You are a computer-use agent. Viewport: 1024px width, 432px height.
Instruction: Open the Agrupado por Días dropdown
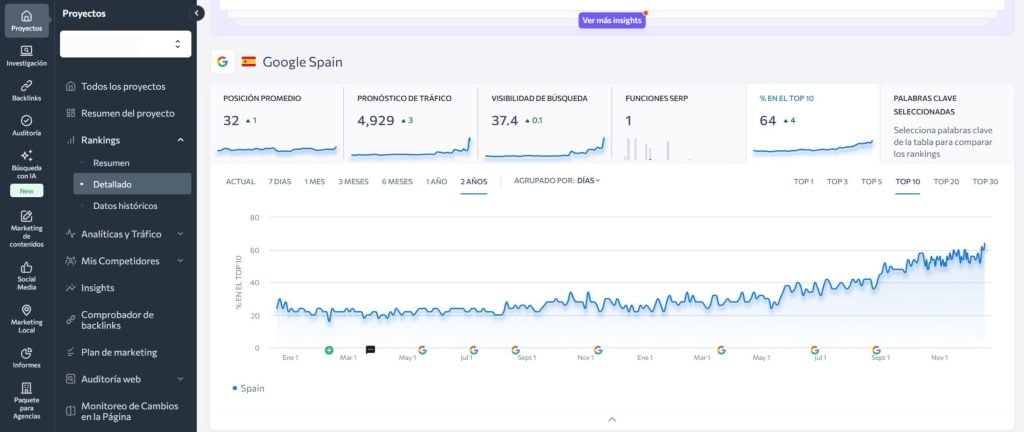pyautogui.click(x=588, y=181)
